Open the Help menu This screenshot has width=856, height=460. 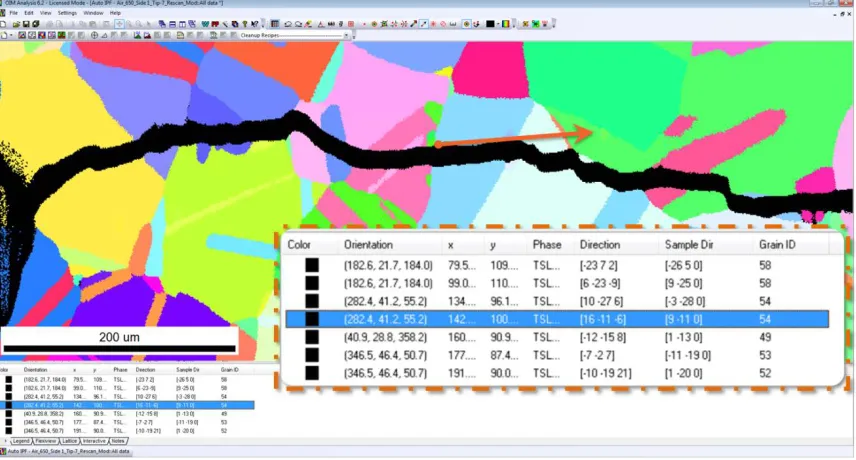click(115, 13)
